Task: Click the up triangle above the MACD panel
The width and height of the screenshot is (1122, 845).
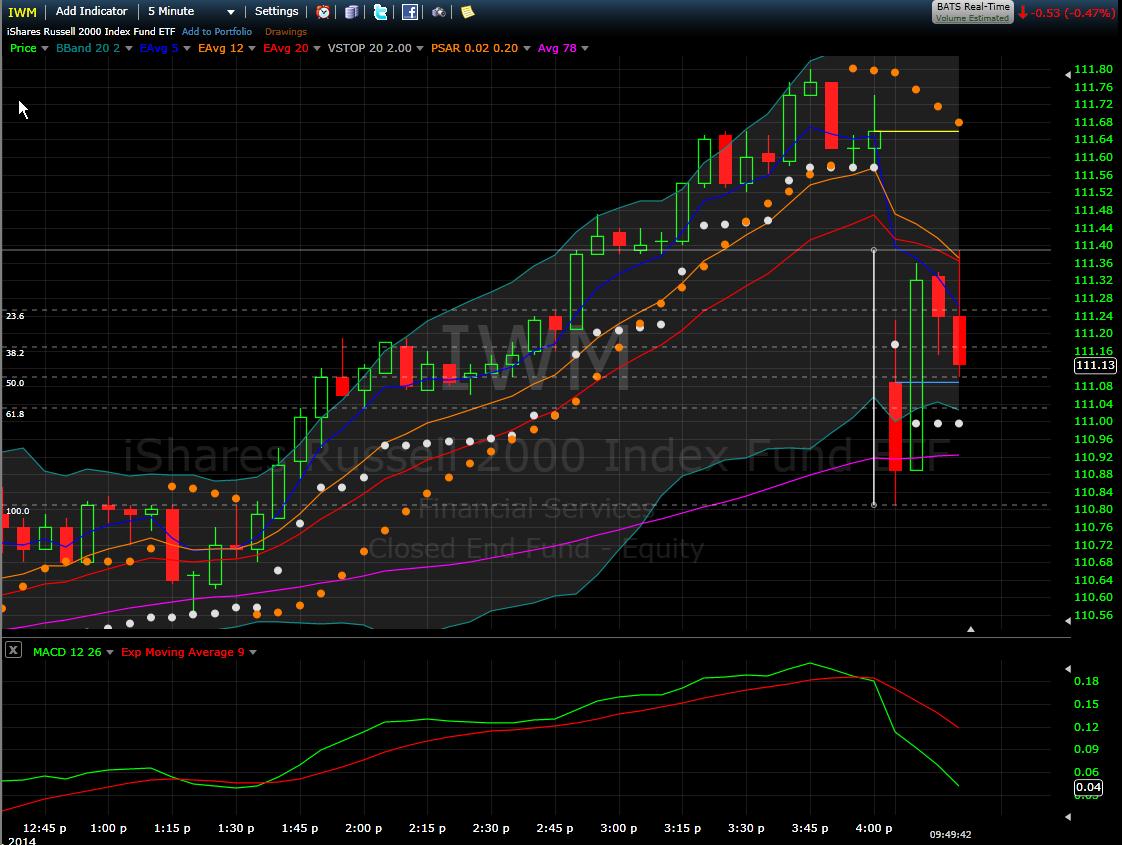Action: 971,629
